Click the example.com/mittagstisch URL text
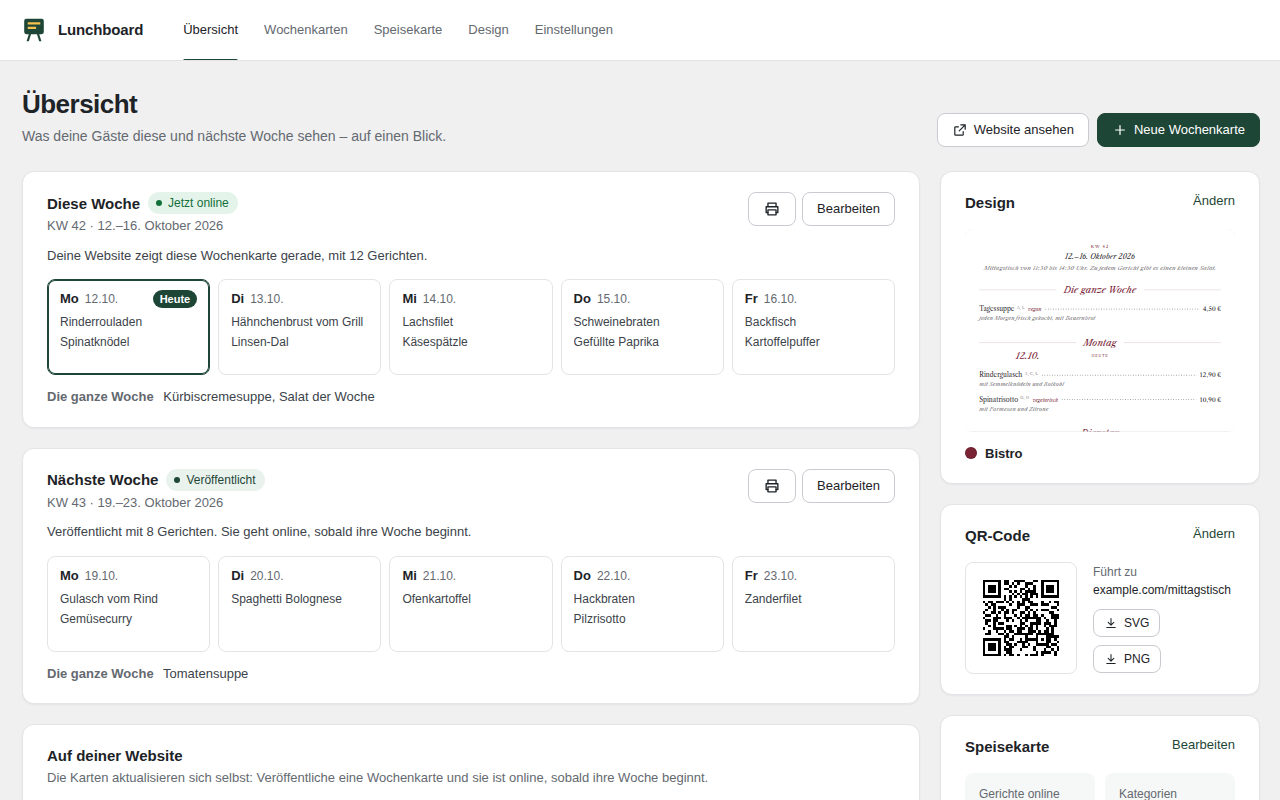This screenshot has width=1280, height=800. [1162, 590]
